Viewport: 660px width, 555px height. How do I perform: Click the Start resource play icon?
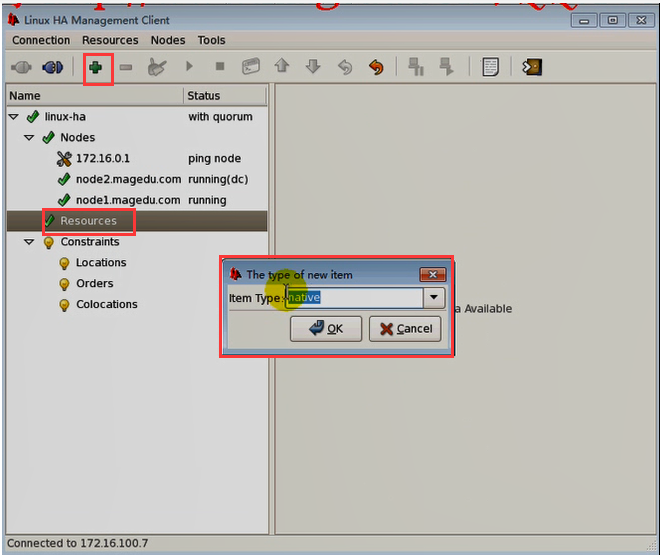pyautogui.click(x=189, y=66)
